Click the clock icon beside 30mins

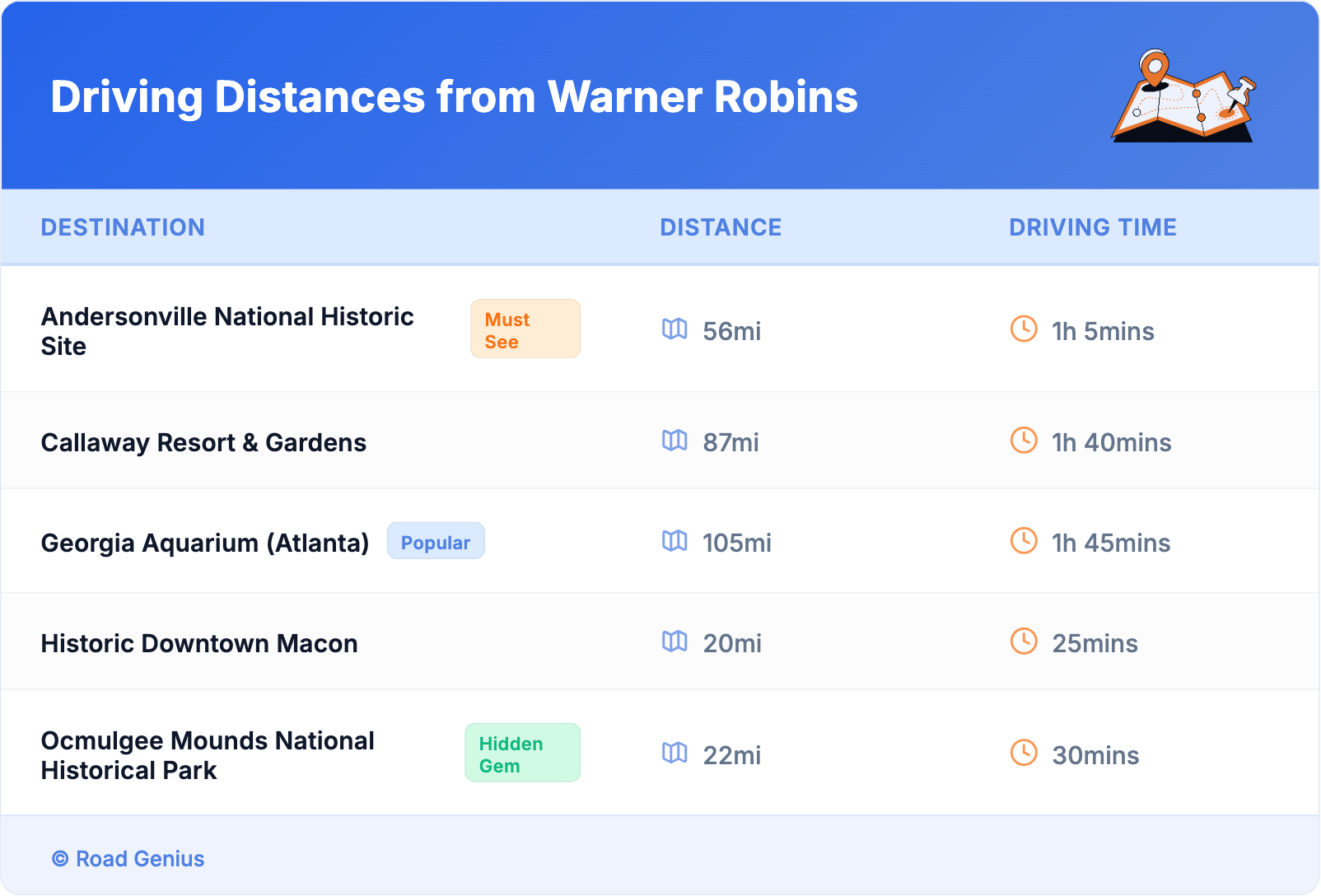pos(1024,753)
